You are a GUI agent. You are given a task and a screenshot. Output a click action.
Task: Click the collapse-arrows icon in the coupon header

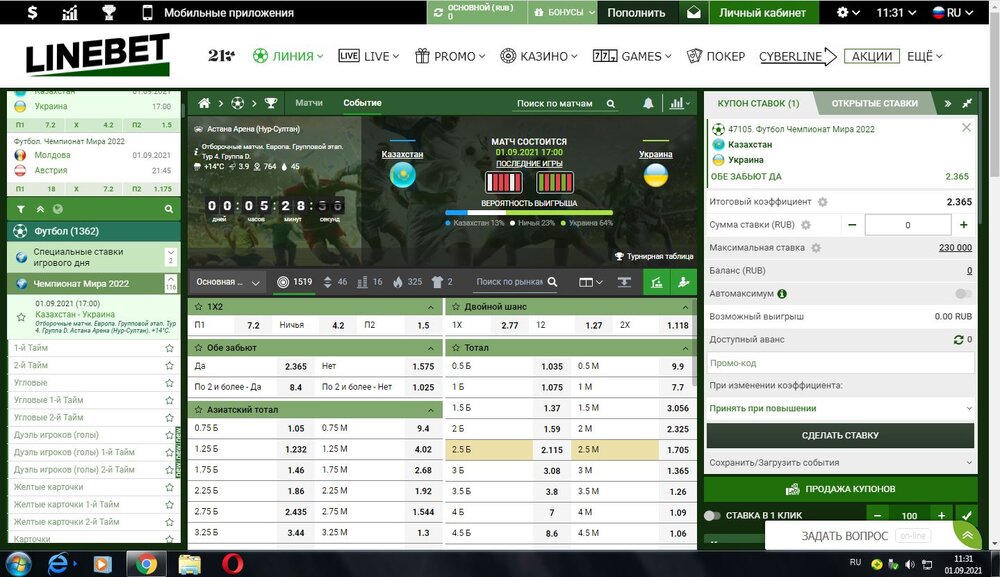click(x=967, y=103)
